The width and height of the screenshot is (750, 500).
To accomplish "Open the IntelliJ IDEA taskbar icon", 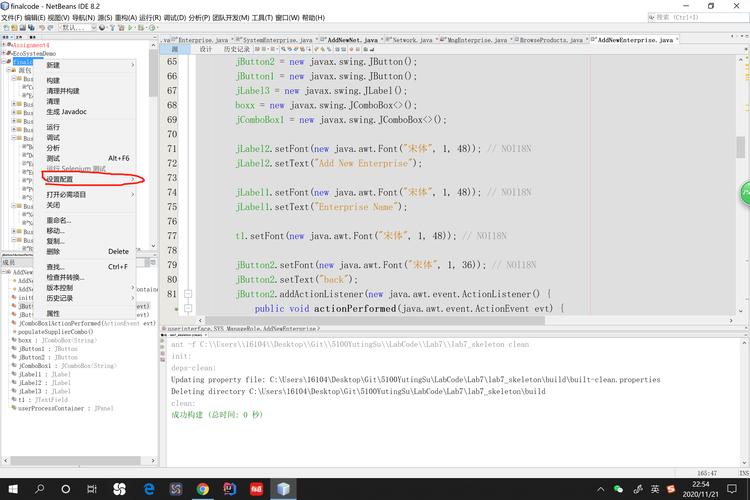I will click(230, 489).
